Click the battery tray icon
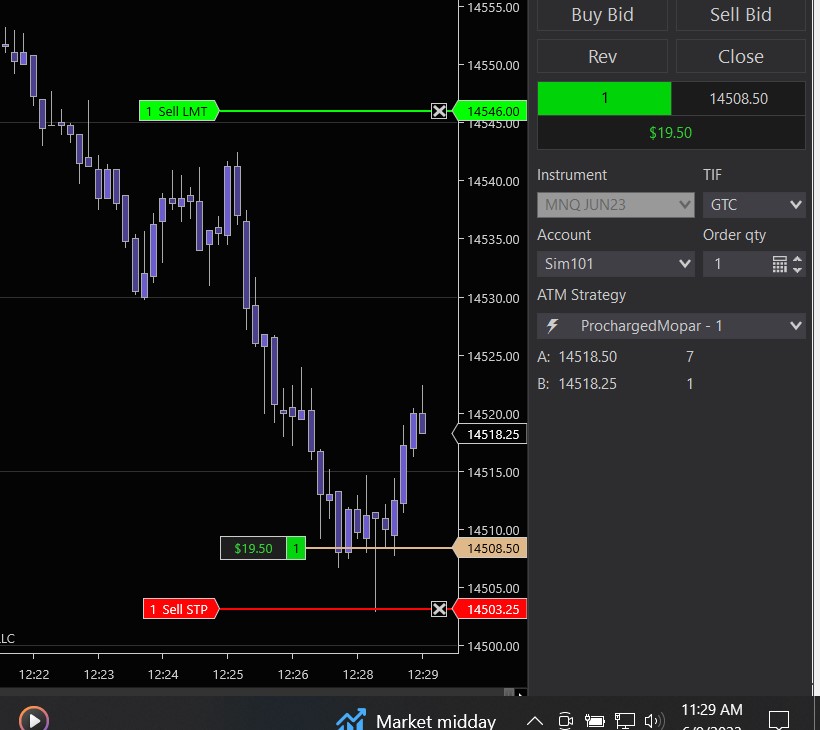The width and height of the screenshot is (820, 730). point(594,721)
